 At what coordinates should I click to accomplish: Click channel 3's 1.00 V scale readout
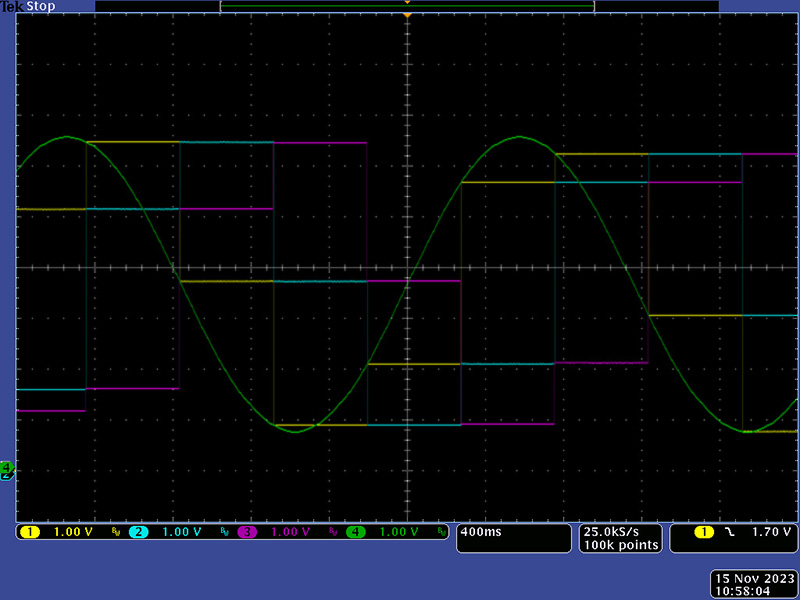click(291, 532)
